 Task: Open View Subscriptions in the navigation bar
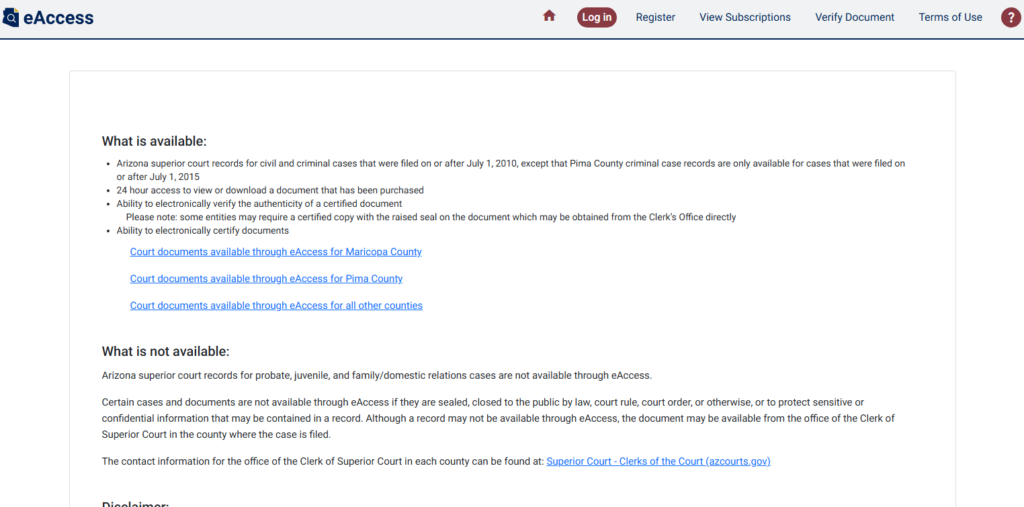744,17
